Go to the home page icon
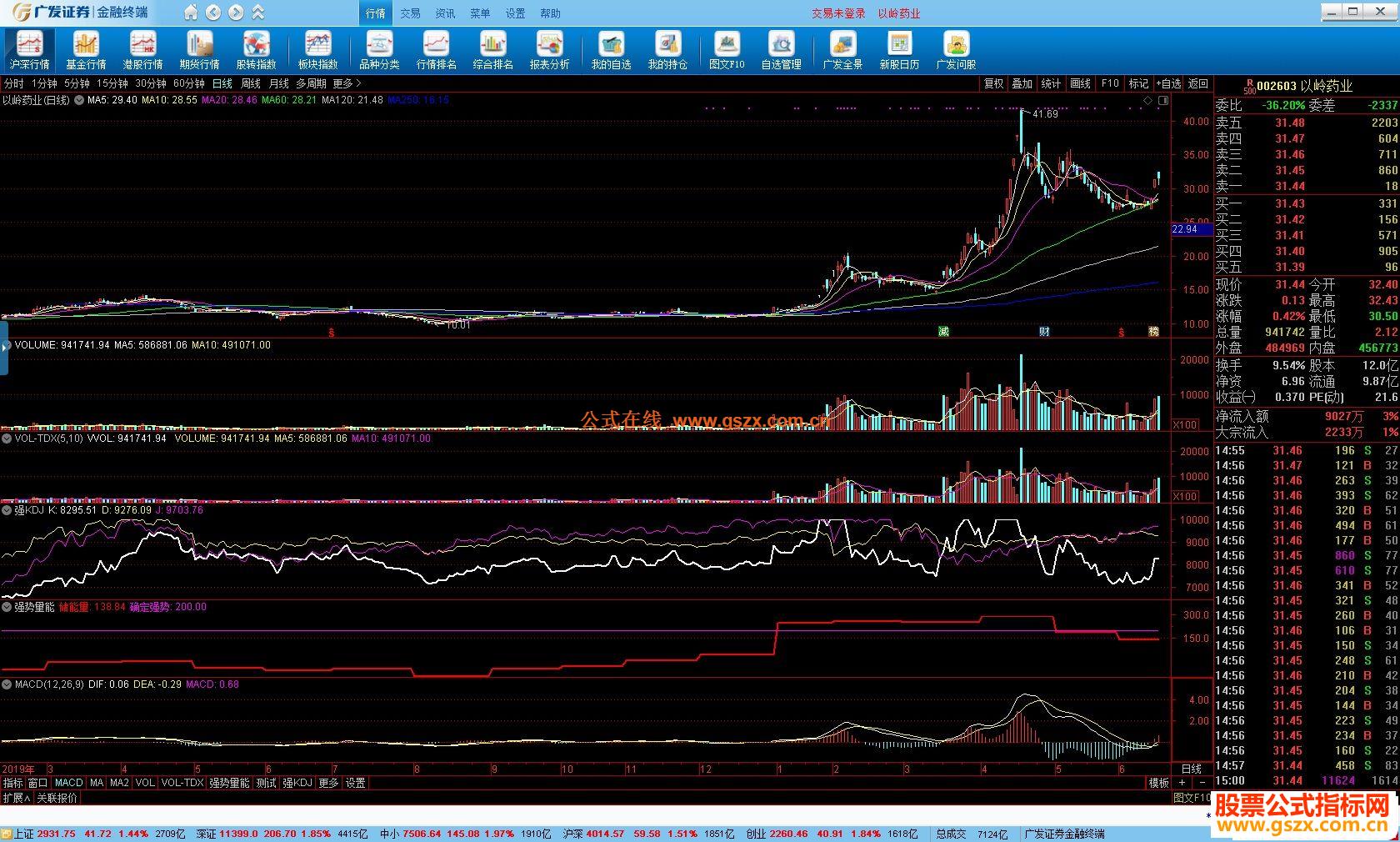The width and height of the screenshot is (1400, 842). (x=191, y=13)
